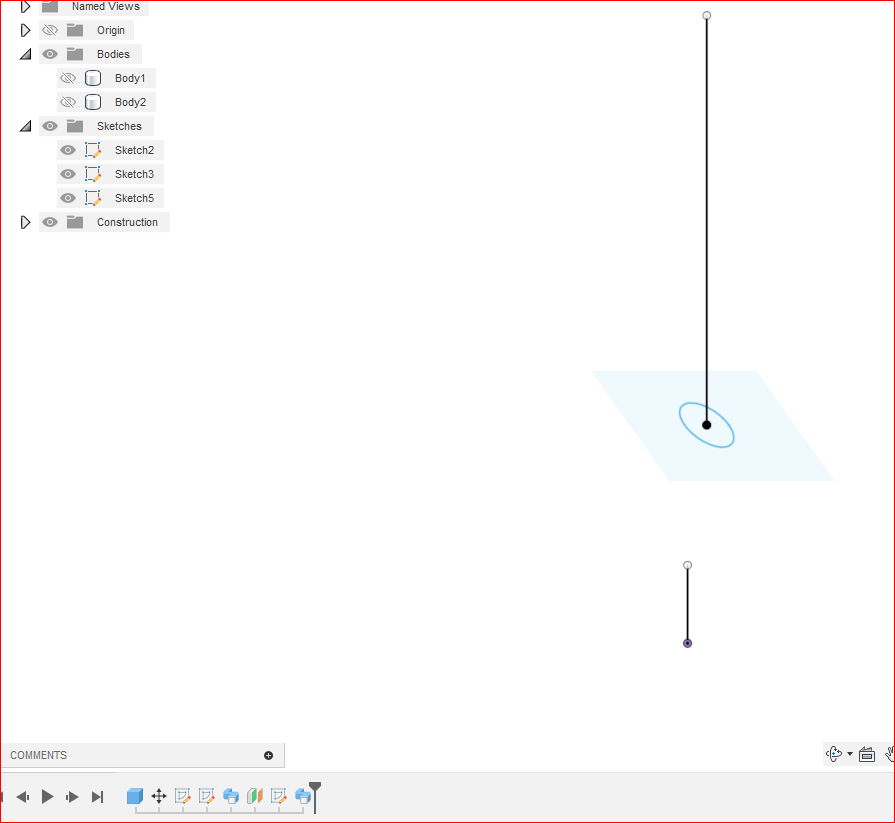Select the Move feature in the timeline
895x823 pixels.
[159, 796]
